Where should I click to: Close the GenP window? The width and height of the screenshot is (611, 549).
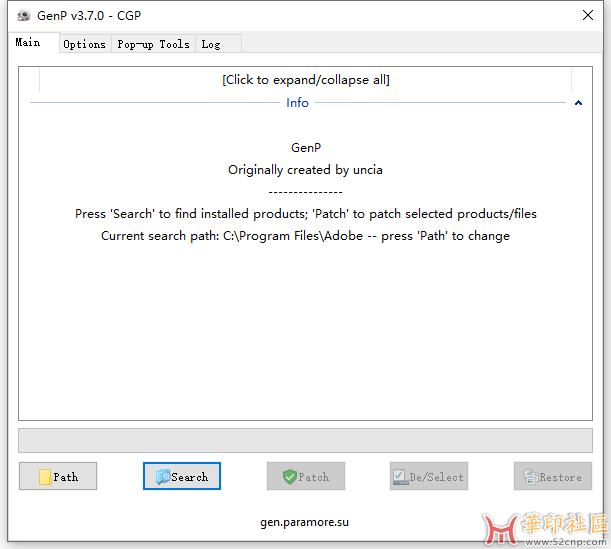pyautogui.click(x=588, y=15)
